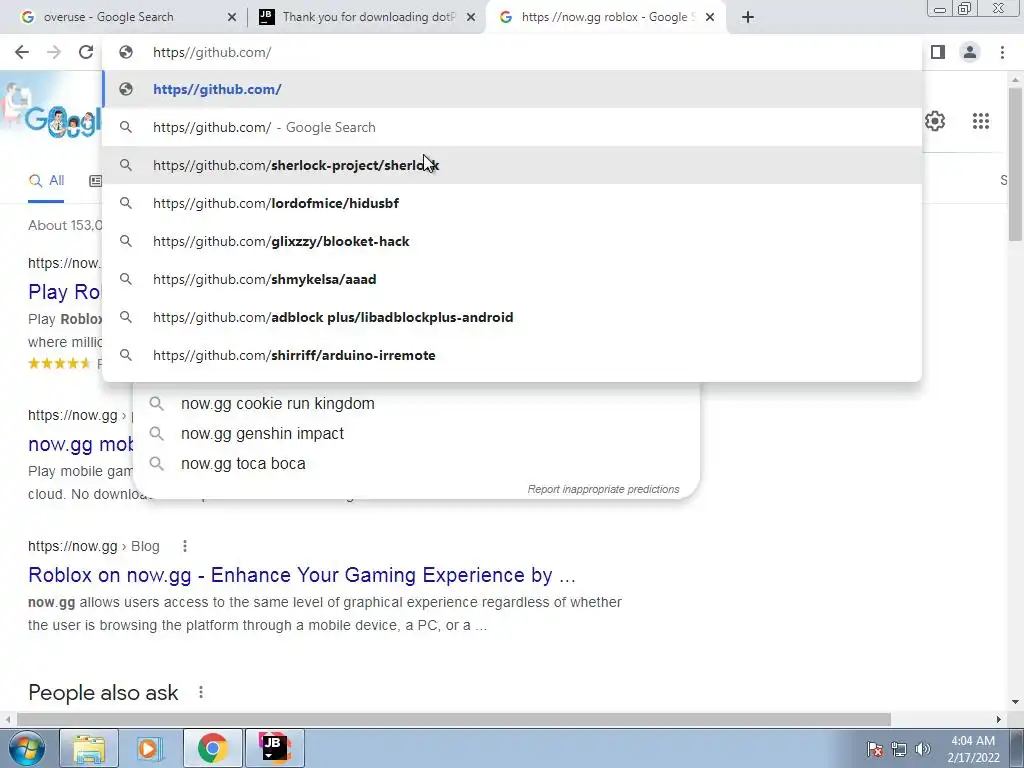Click Report inappropriate predictions link

[603, 489]
